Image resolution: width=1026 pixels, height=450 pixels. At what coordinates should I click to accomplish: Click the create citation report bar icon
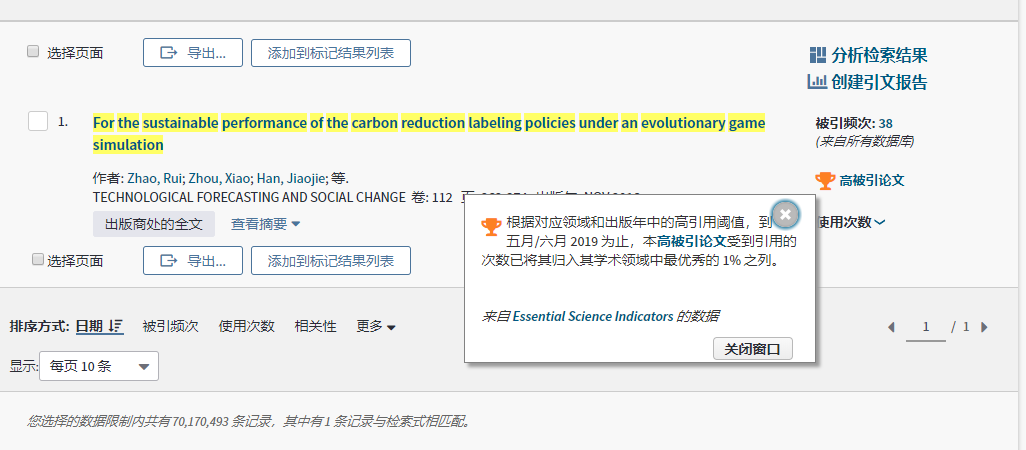point(817,82)
